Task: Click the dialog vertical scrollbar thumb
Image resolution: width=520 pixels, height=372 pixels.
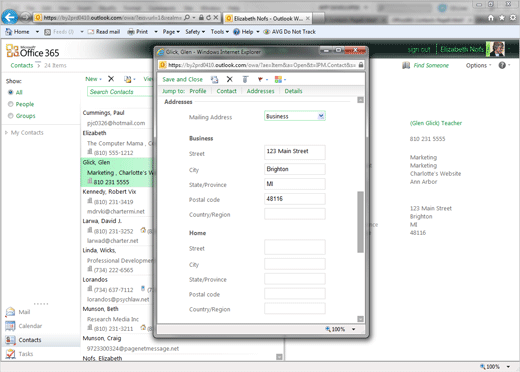Action: click(x=360, y=222)
